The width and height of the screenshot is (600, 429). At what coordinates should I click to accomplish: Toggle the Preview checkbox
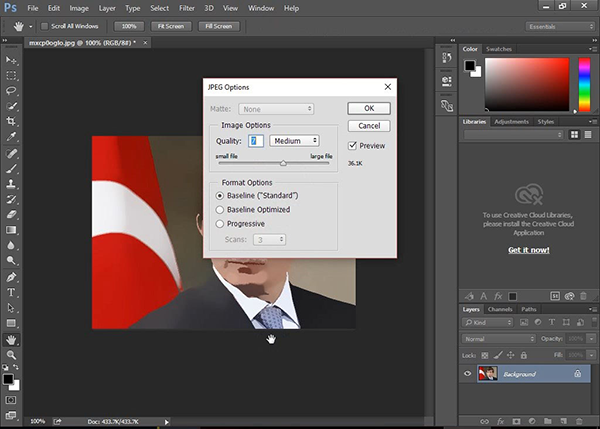[x=353, y=145]
